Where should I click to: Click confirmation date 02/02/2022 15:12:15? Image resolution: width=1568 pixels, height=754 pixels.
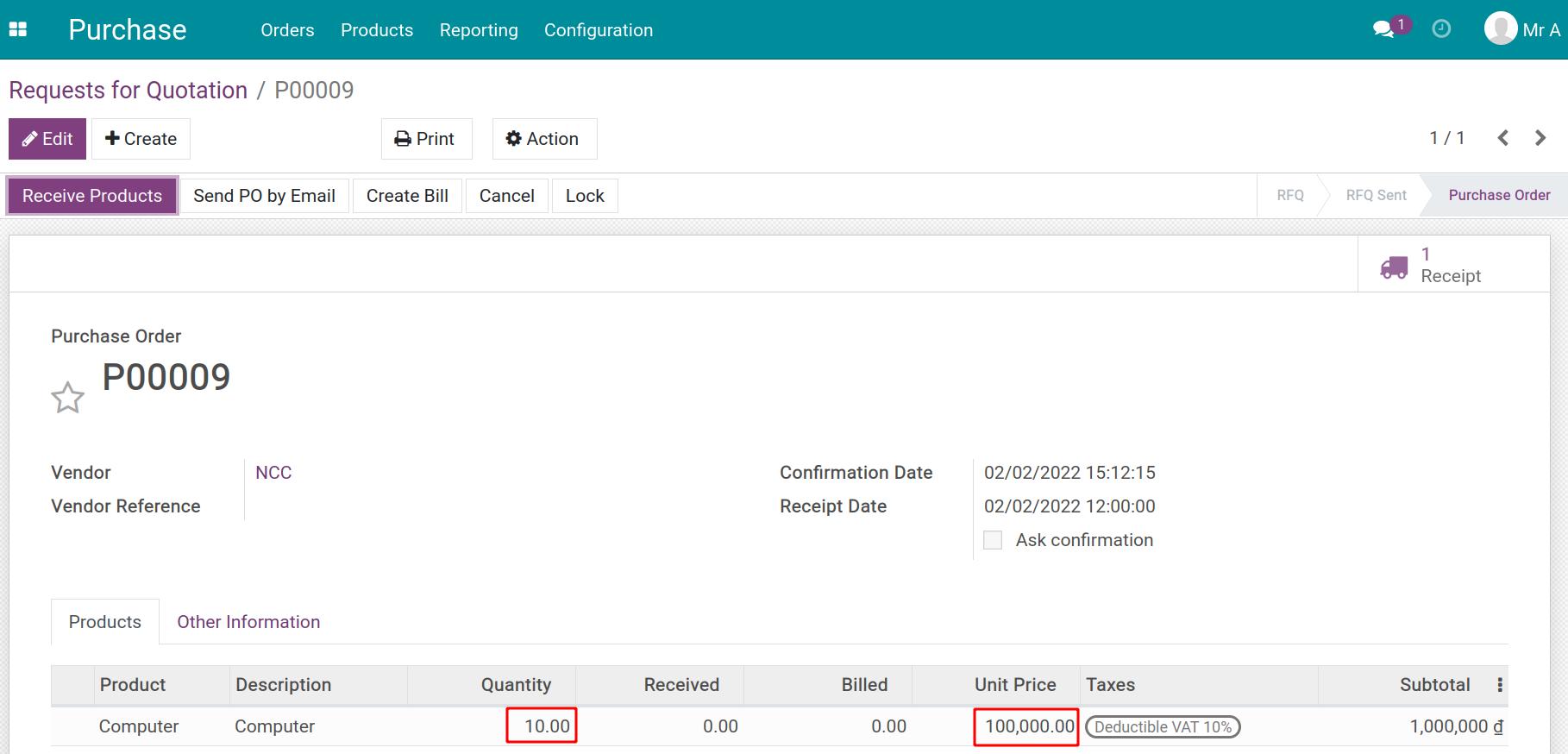[x=1069, y=473]
